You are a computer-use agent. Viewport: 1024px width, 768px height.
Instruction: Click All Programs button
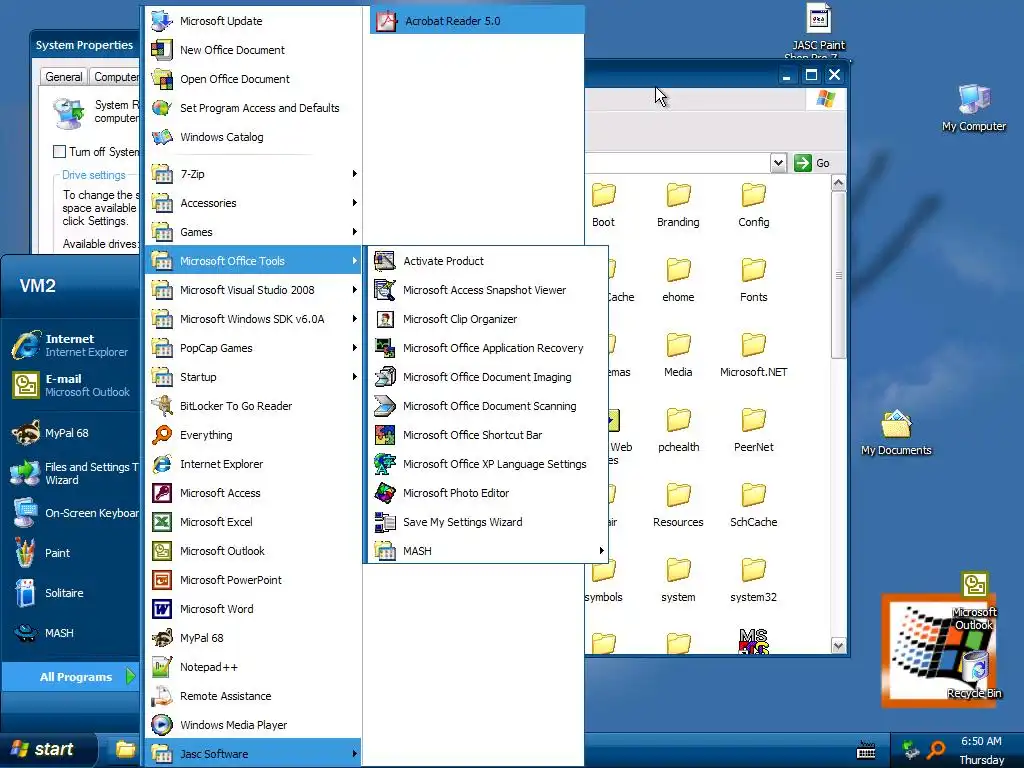click(x=71, y=677)
